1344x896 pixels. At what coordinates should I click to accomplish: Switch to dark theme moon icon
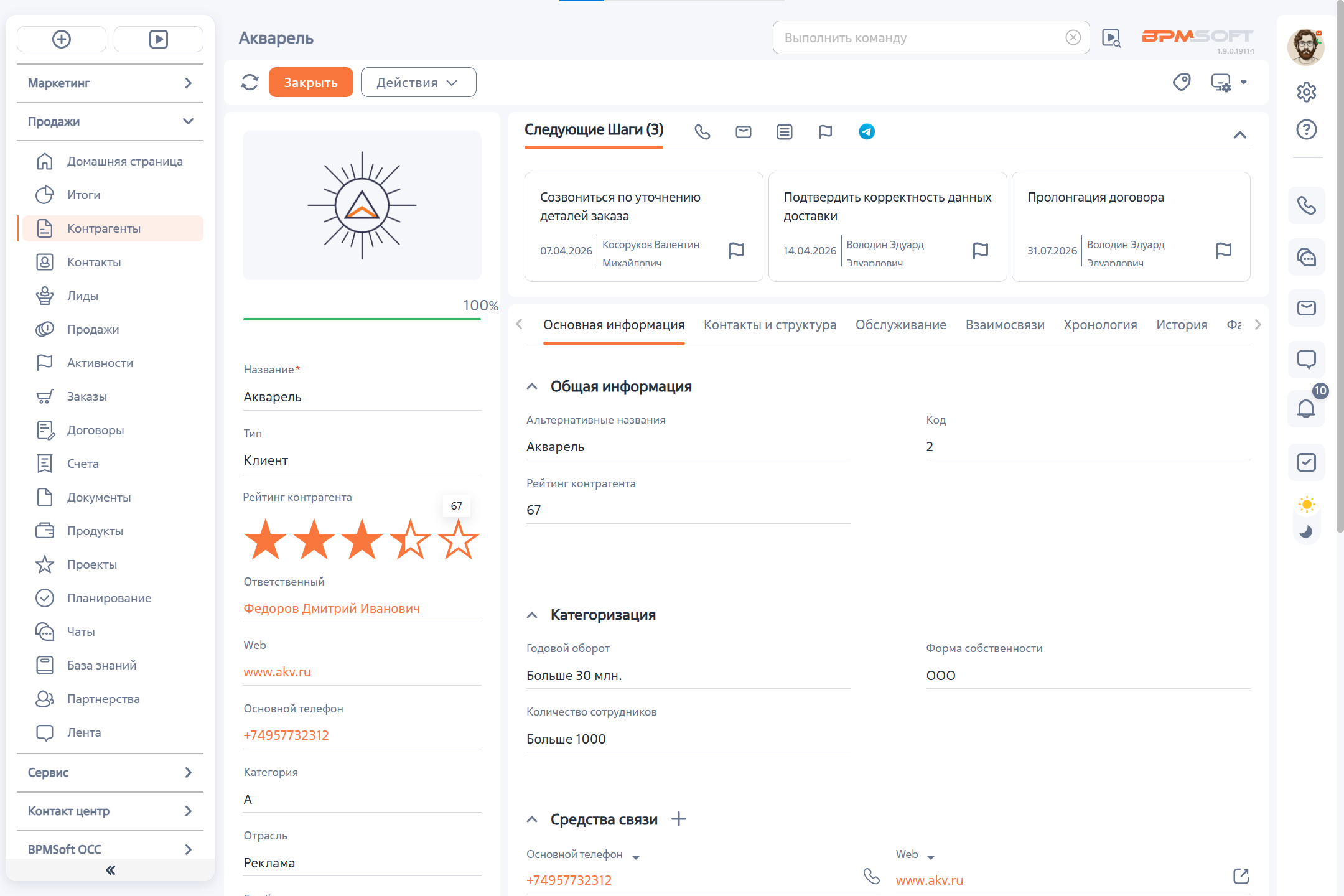click(1307, 532)
